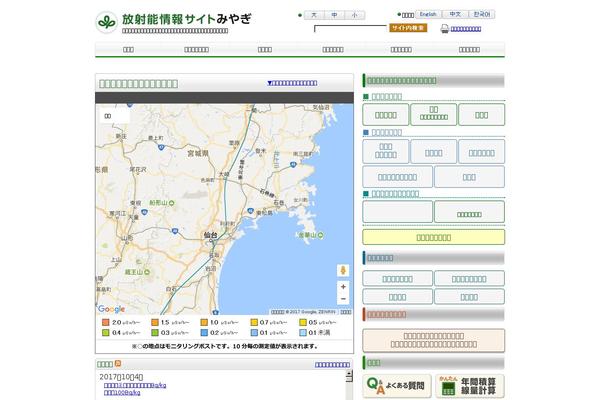The width and height of the screenshot is (600, 400).
Task: Click the 0.2 μSv/h legend swatch
Action: [204, 333]
